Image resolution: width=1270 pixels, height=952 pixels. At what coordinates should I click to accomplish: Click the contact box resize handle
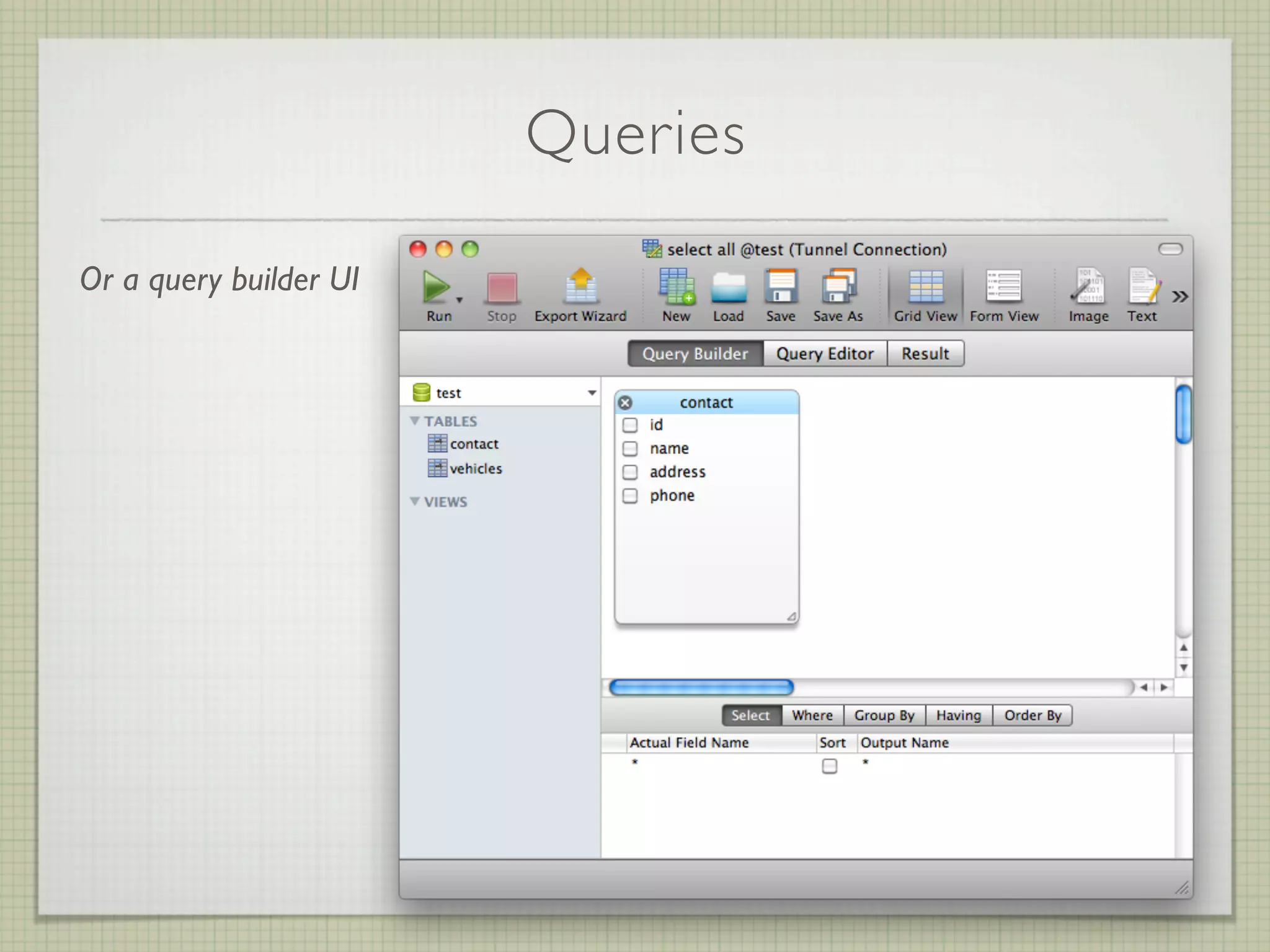tap(792, 617)
